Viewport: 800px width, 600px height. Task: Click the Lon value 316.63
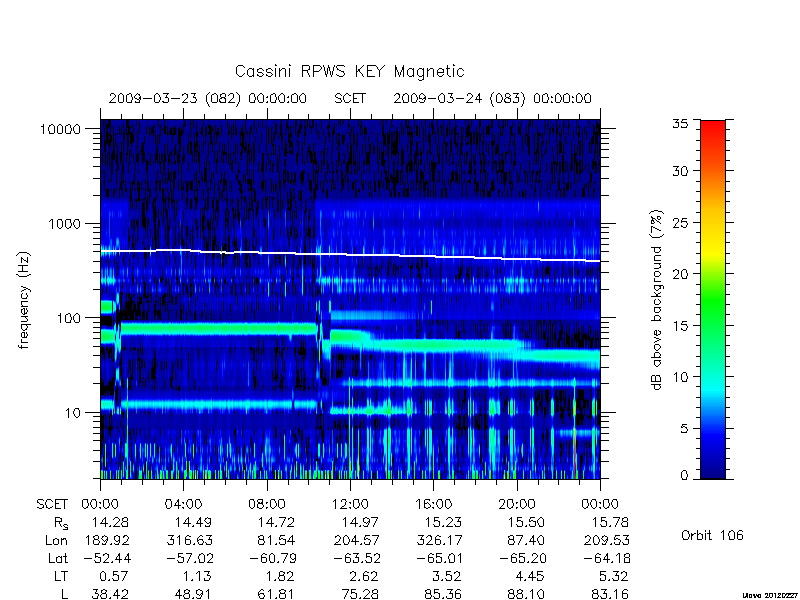(189, 540)
